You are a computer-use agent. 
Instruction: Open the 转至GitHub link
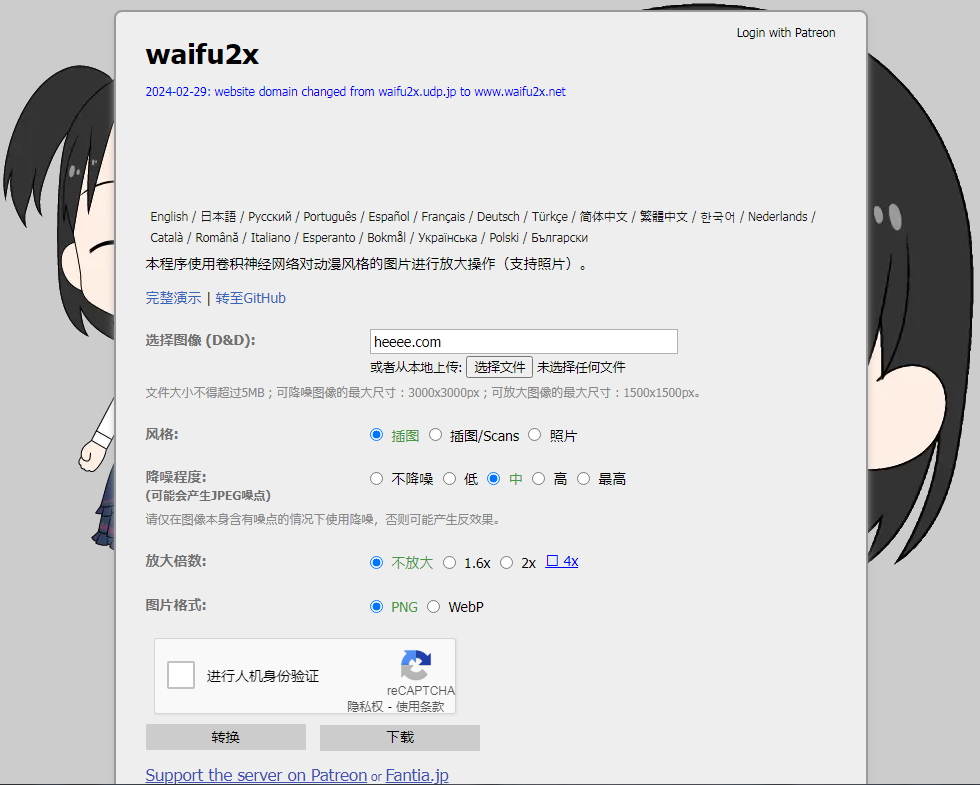pyautogui.click(x=250, y=298)
